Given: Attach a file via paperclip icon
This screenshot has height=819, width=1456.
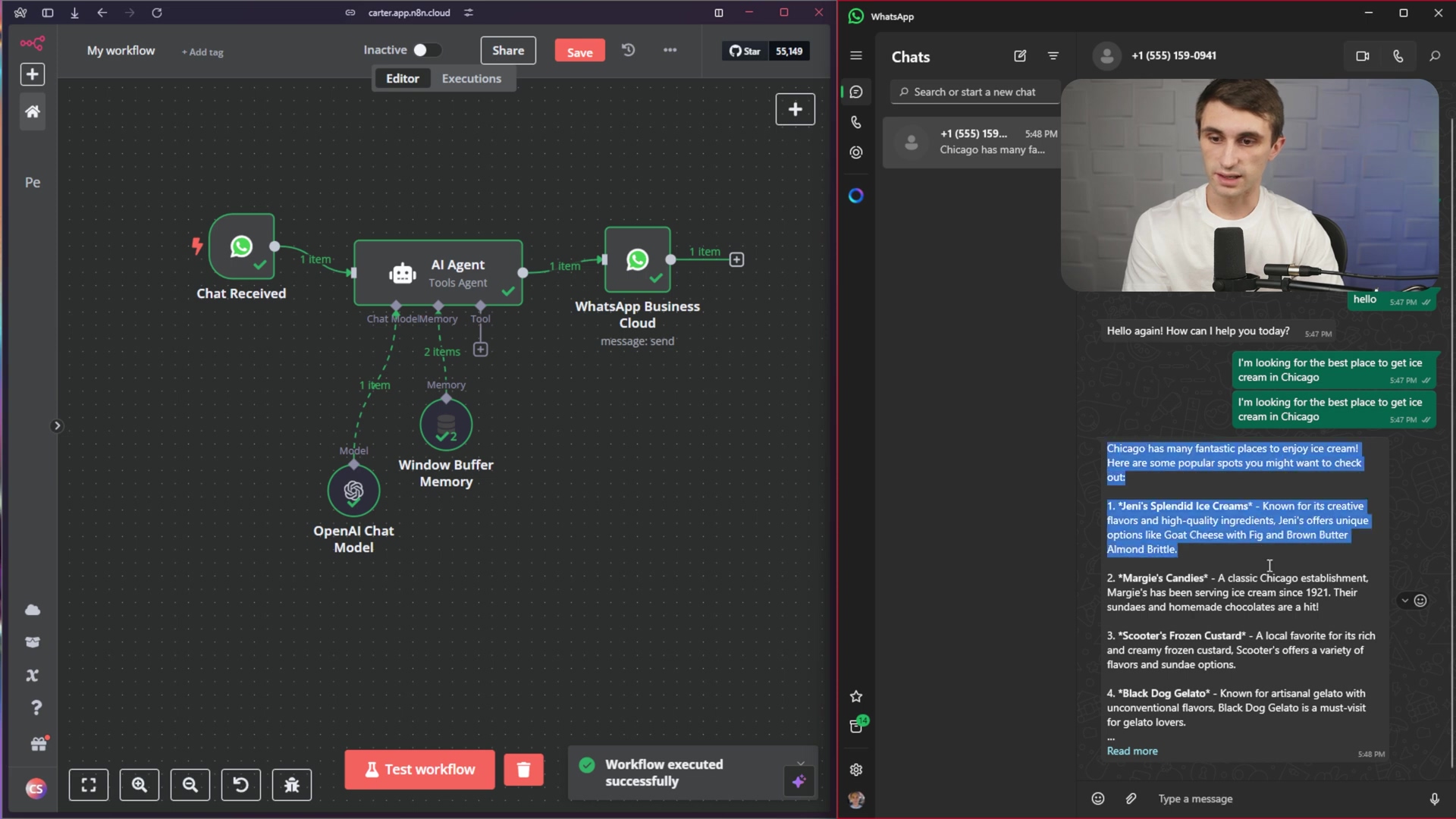Looking at the screenshot, I should click(x=1131, y=799).
